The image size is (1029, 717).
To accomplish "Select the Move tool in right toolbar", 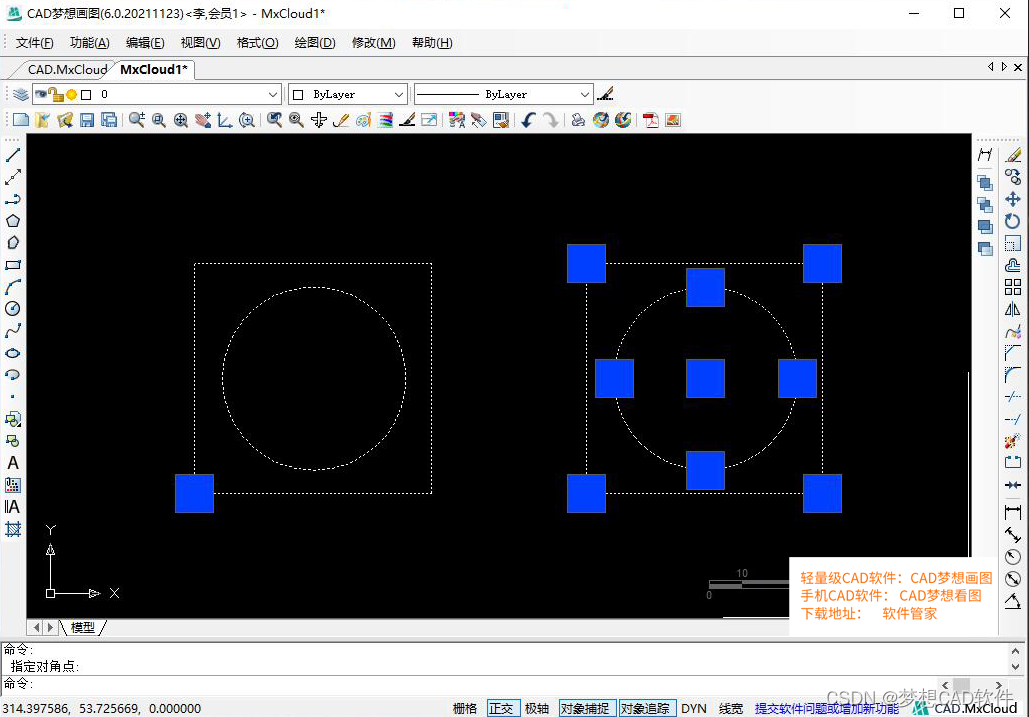I will [1013, 199].
